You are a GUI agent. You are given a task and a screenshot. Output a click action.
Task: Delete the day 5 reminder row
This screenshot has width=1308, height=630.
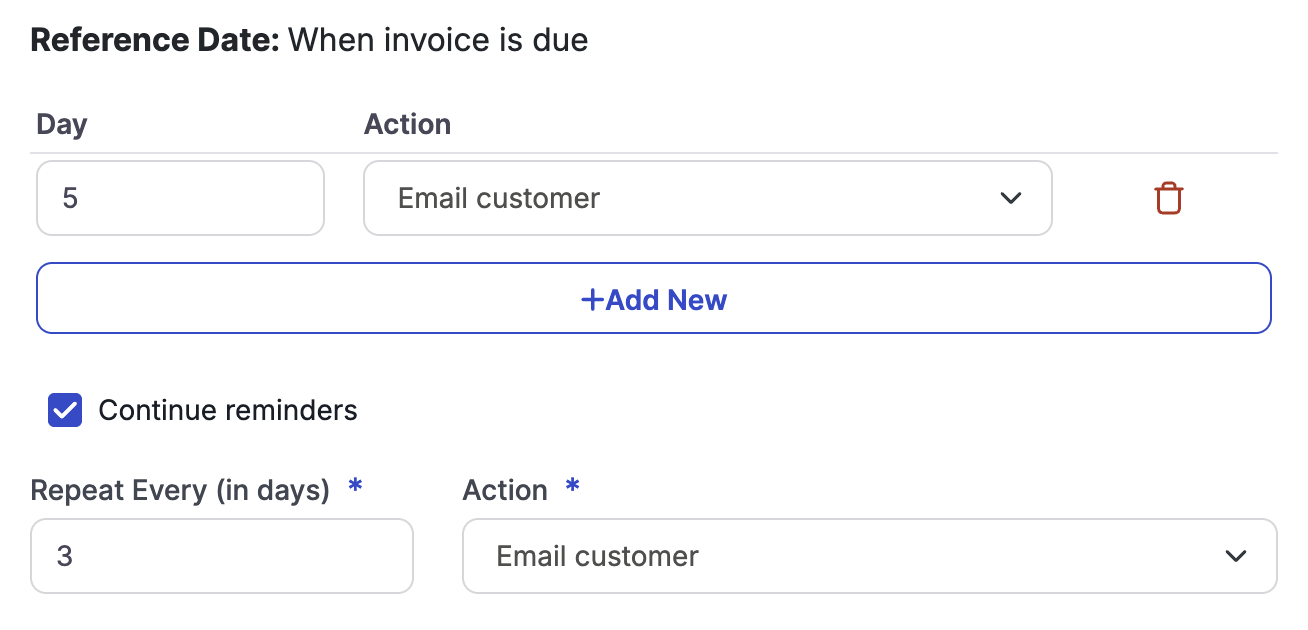pos(1168,198)
